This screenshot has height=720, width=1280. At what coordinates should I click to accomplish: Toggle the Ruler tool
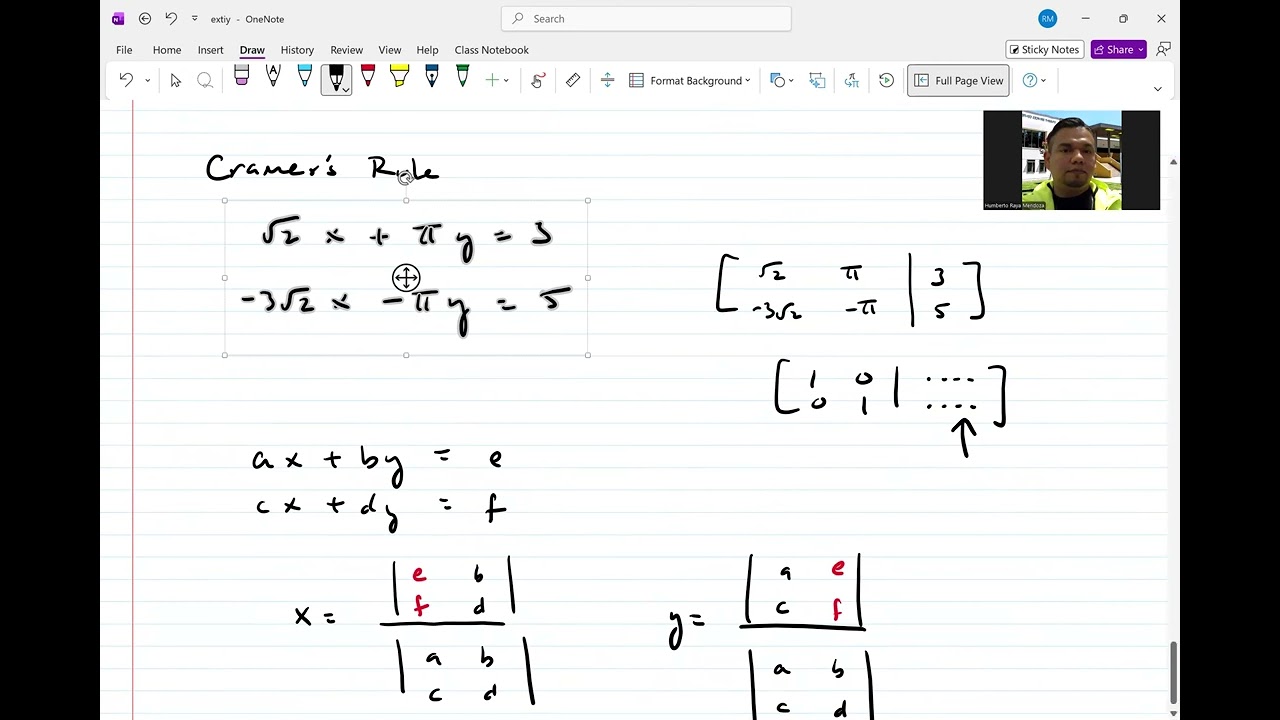coord(573,81)
